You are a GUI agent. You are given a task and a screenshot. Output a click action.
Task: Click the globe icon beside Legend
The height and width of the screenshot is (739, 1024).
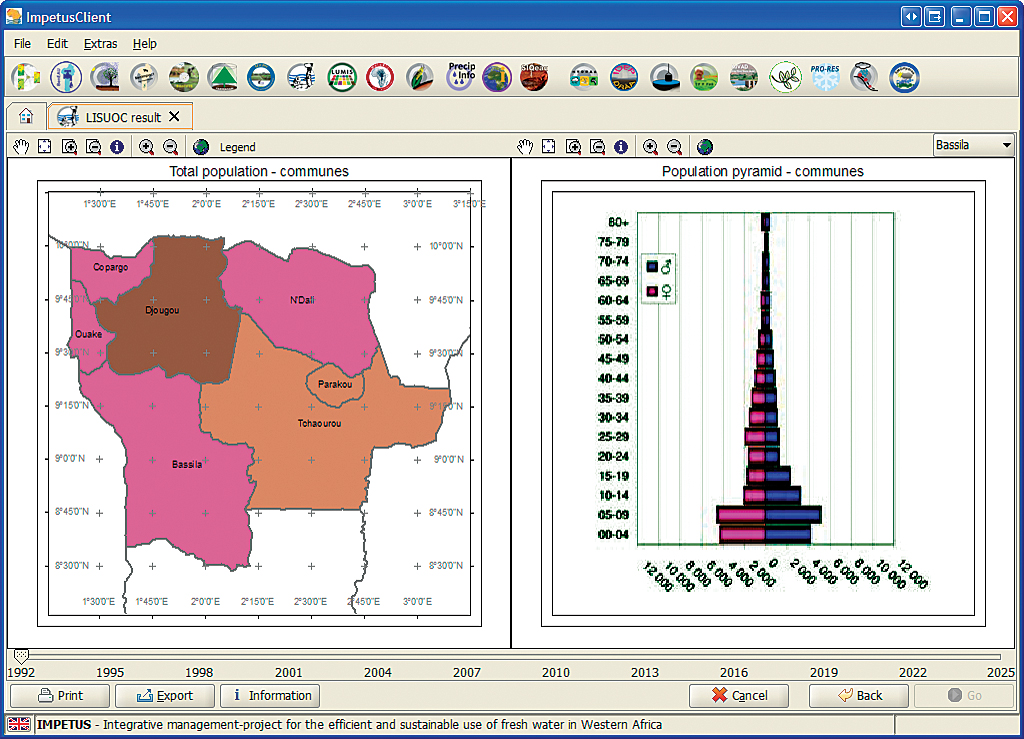click(x=201, y=147)
